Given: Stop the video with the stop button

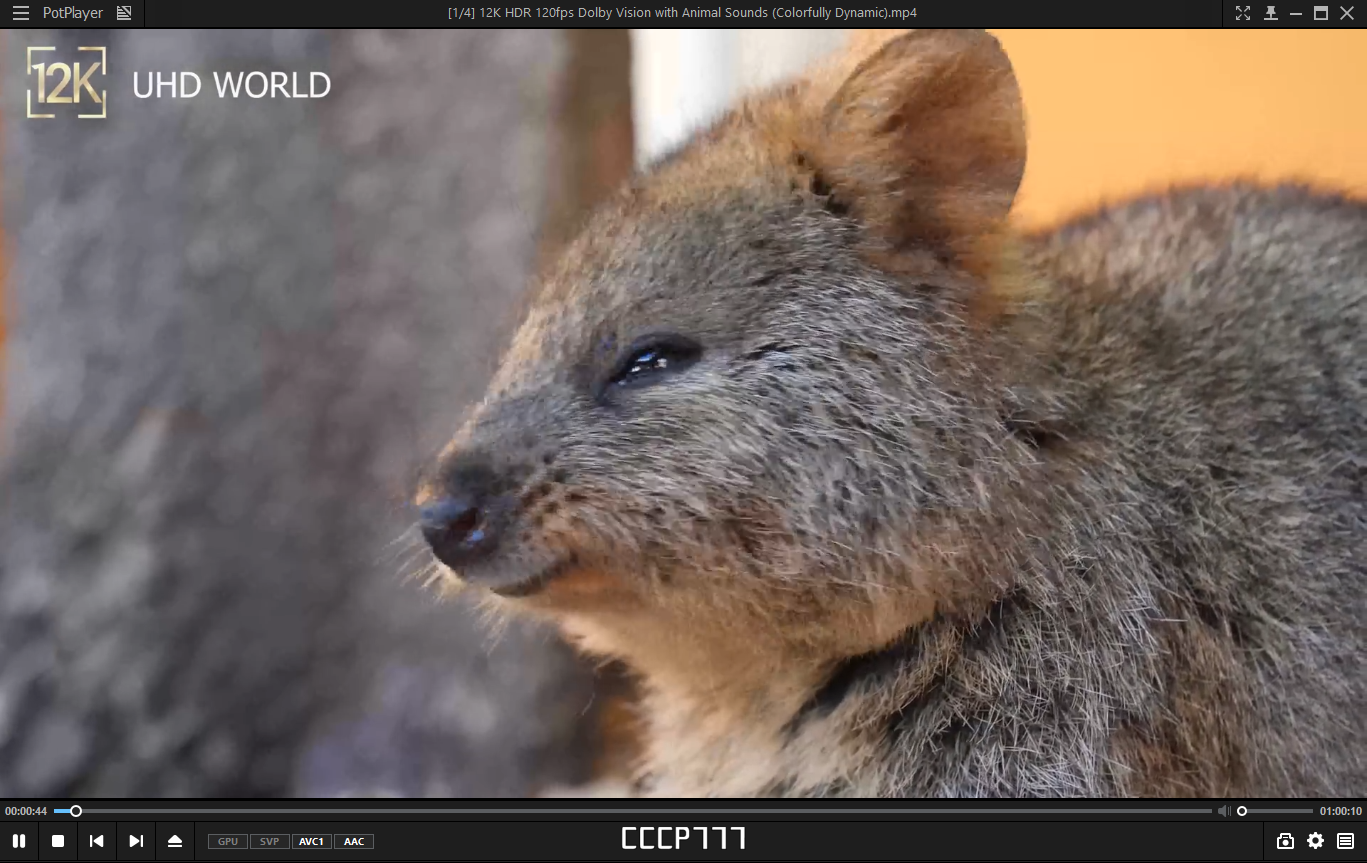Looking at the screenshot, I should pos(58,841).
